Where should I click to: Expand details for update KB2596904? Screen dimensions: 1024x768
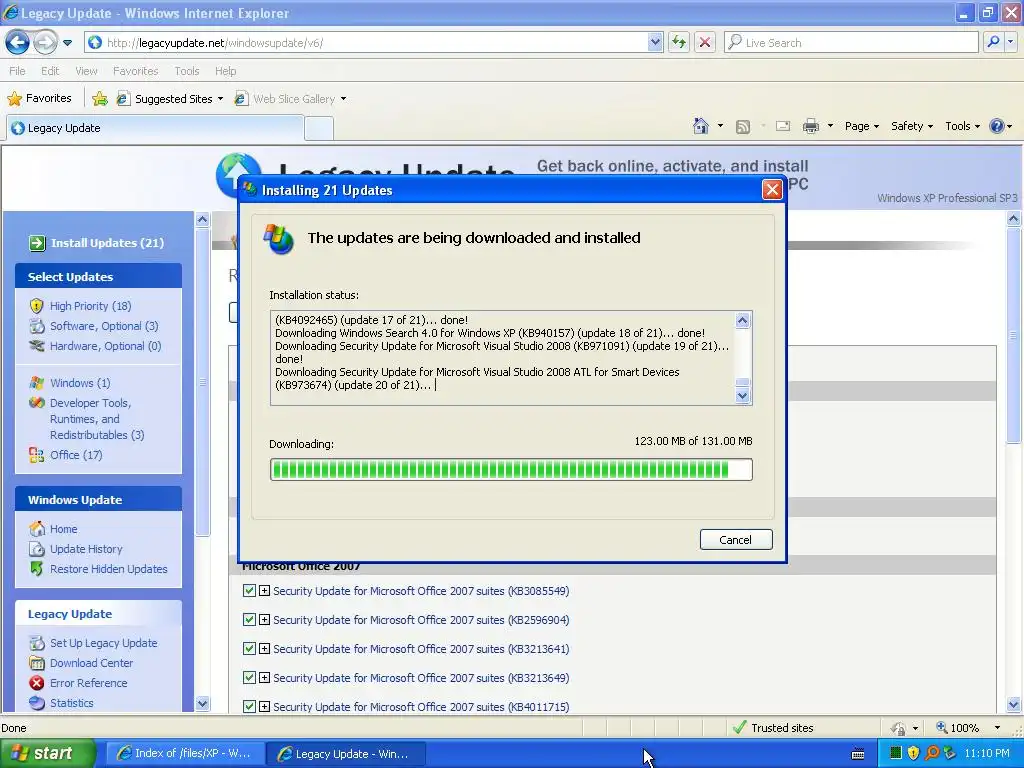pos(264,620)
